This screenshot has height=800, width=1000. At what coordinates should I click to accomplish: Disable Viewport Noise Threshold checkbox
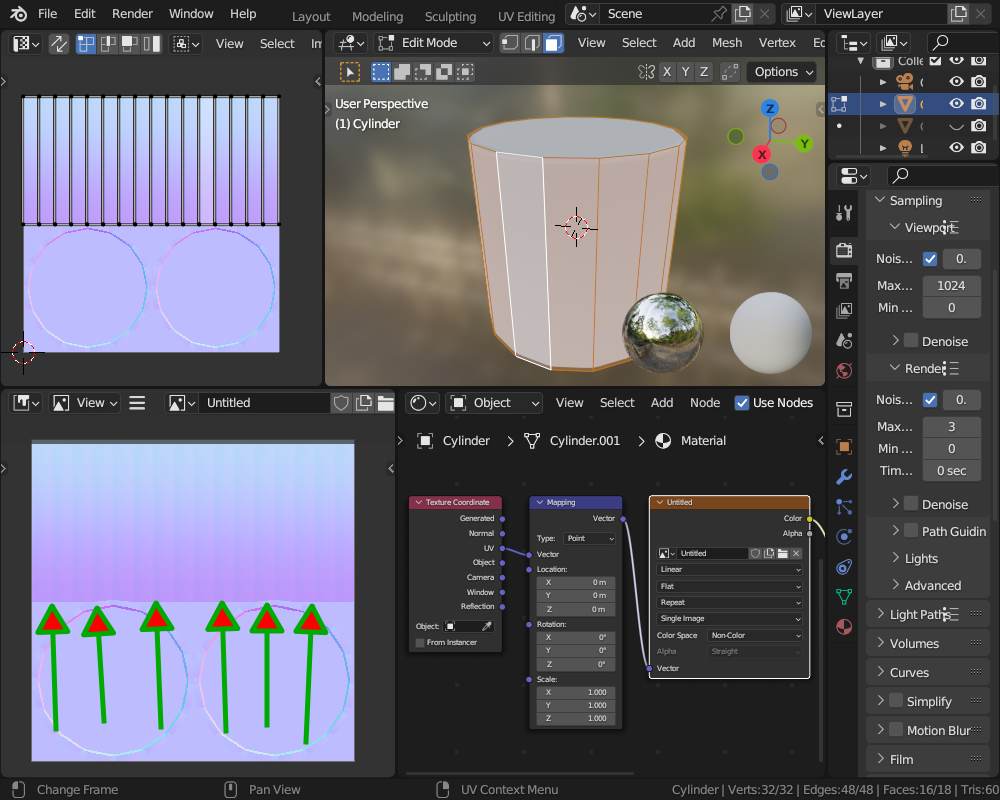point(930,258)
